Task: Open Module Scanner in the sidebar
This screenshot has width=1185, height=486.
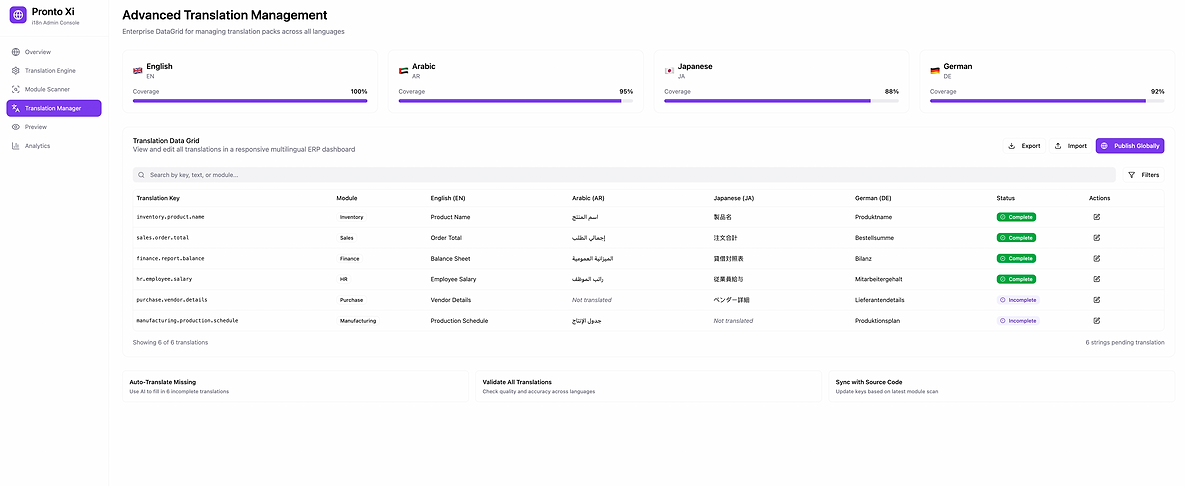Action: pos(54,89)
